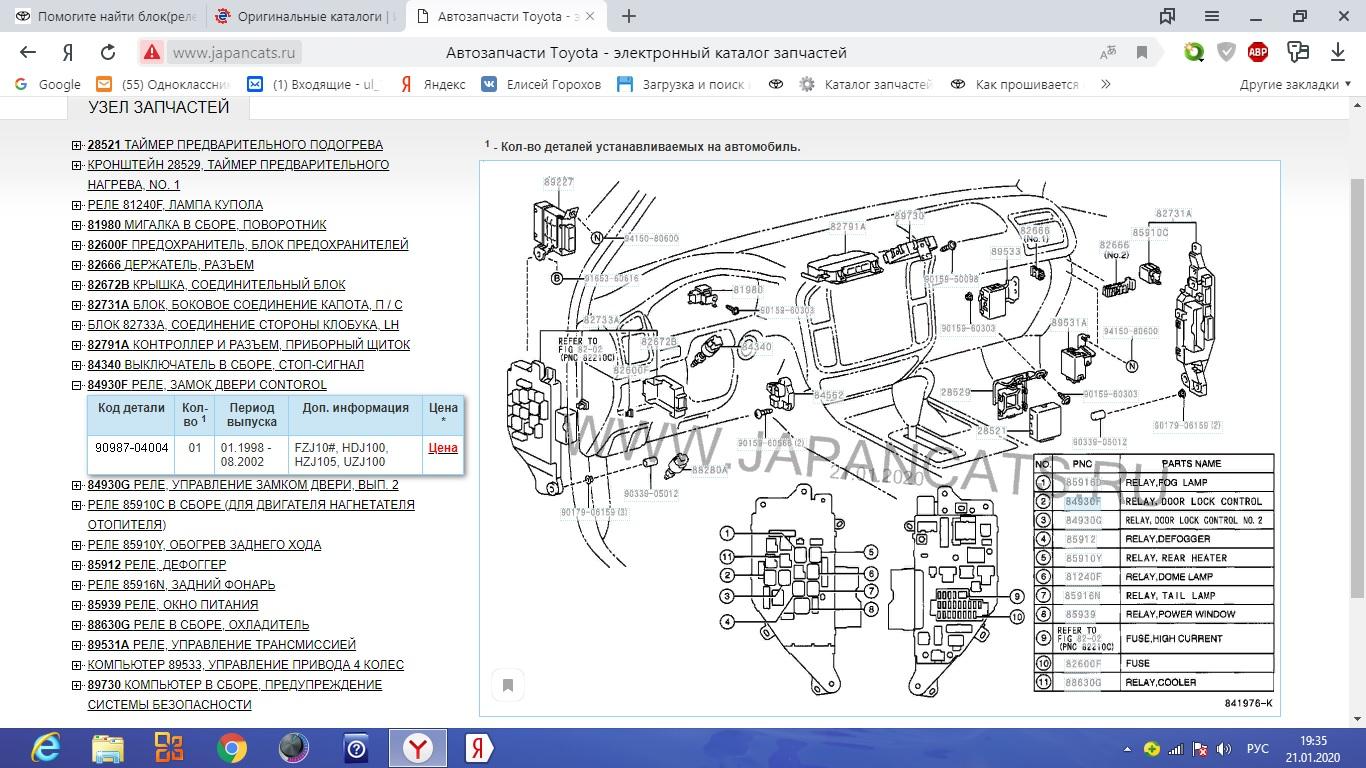The width and height of the screenshot is (1366, 768).
Task: Open РЕЛЕ 85910C В СБОРЕ link
Action: [x=251, y=514]
